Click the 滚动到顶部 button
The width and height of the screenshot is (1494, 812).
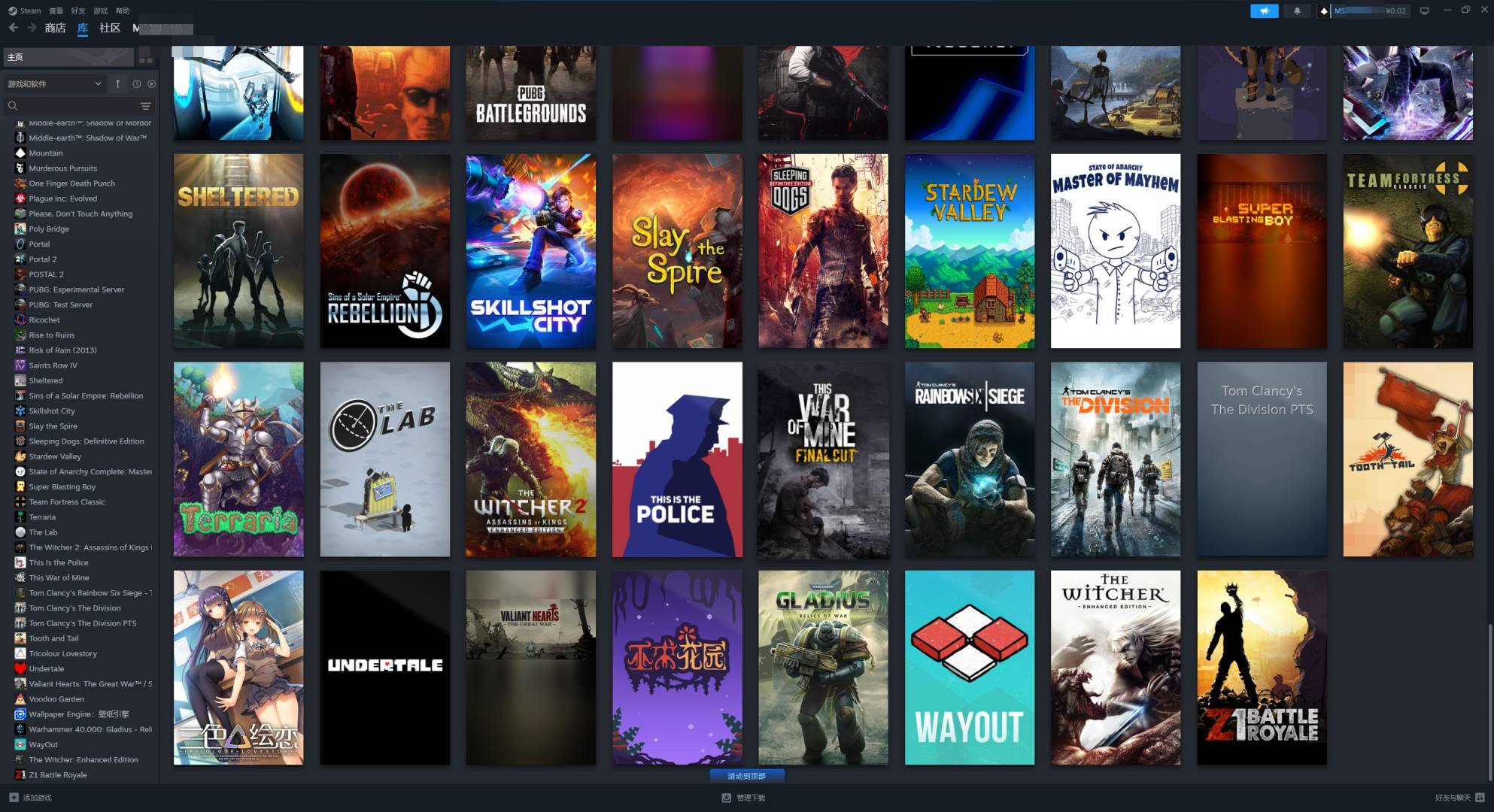(x=746, y=775)
